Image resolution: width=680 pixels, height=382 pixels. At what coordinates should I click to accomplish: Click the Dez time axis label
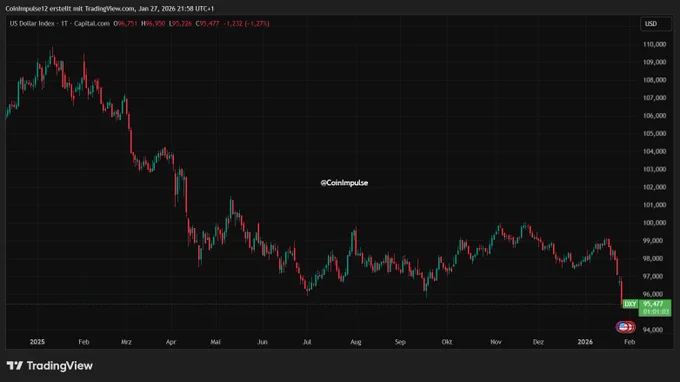coord(538,342)
